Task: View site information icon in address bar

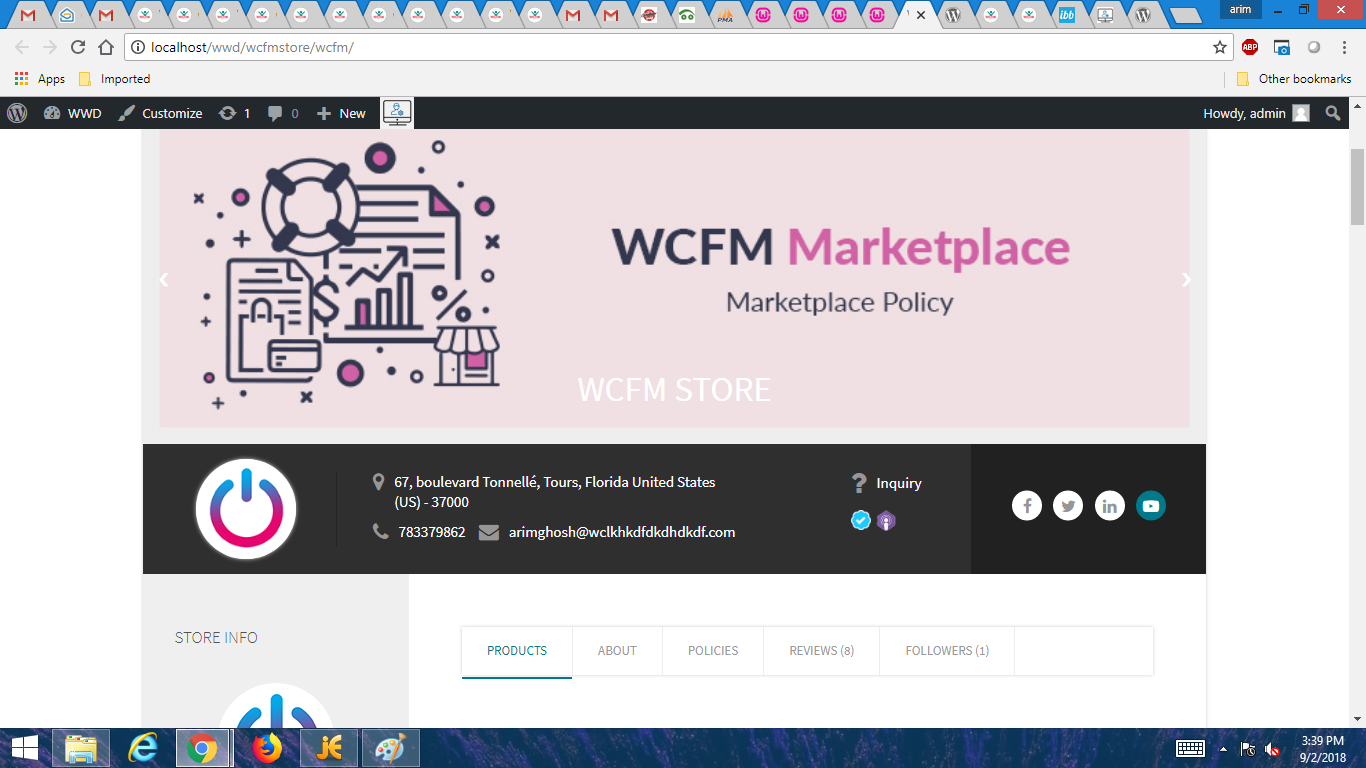Action: (x=138, y=47)
